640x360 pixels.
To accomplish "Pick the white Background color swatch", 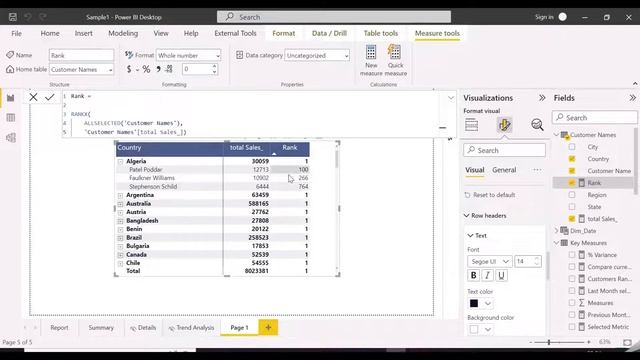I will 474,329.
